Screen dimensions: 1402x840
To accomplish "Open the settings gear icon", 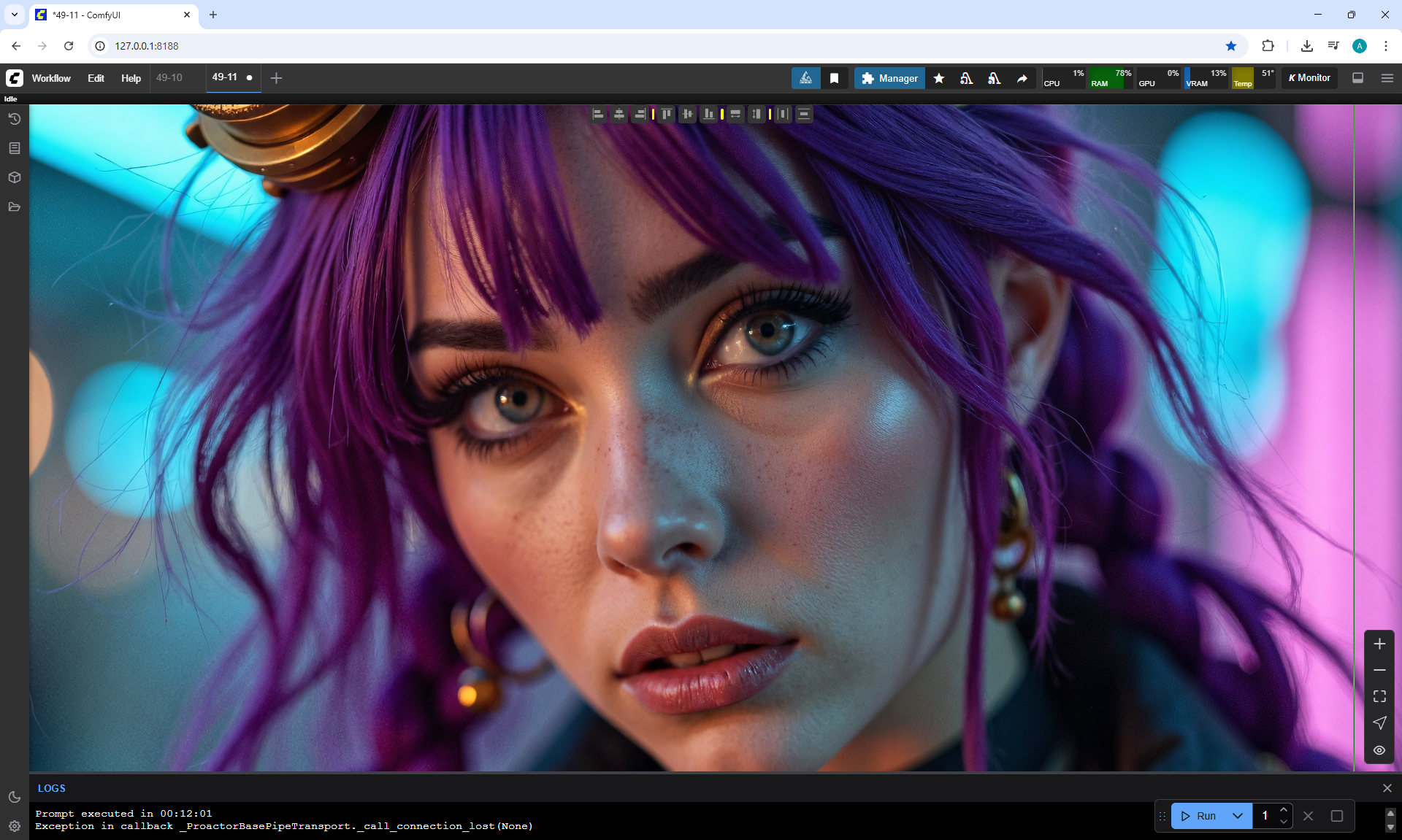I will (x=14, y=825).
